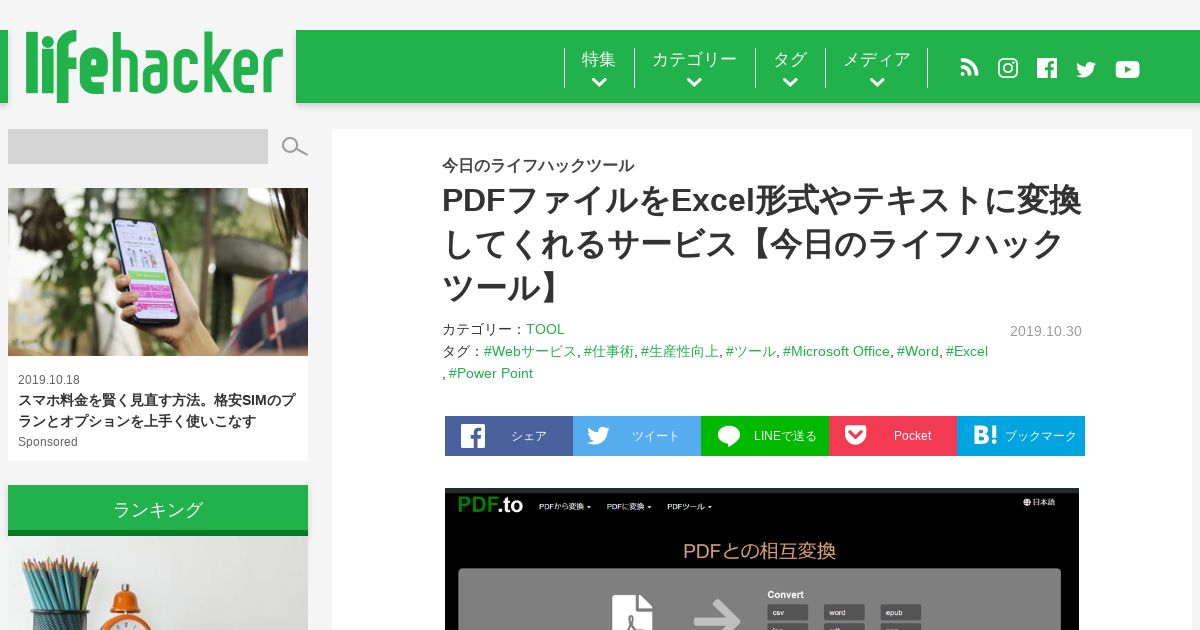
Task: Expand the 特集 menu chevron
Action: pos(599,83)
